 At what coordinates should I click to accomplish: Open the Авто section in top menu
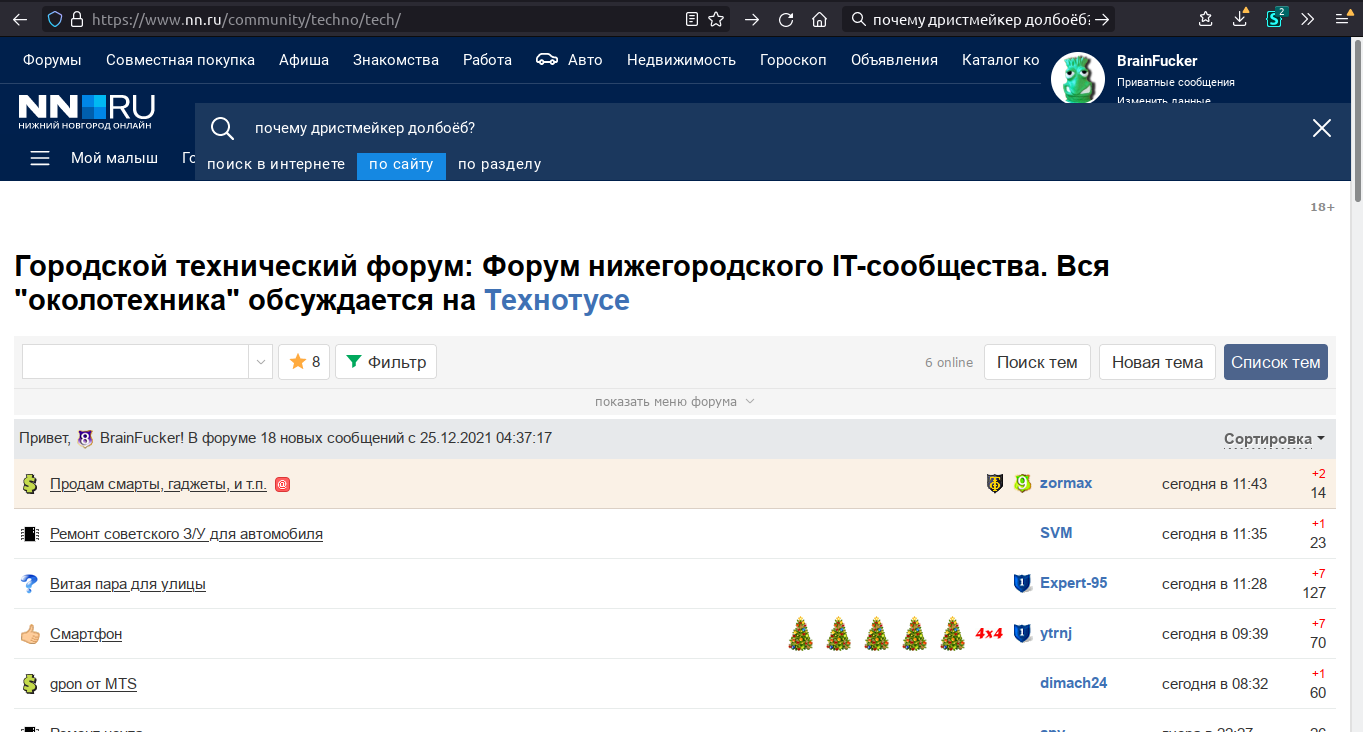569,60
